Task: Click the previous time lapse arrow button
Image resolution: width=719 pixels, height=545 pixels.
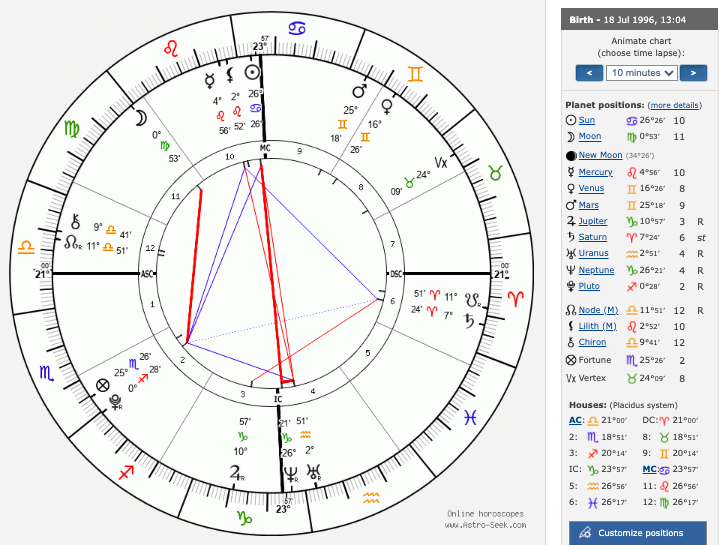Action: (589, 73)
